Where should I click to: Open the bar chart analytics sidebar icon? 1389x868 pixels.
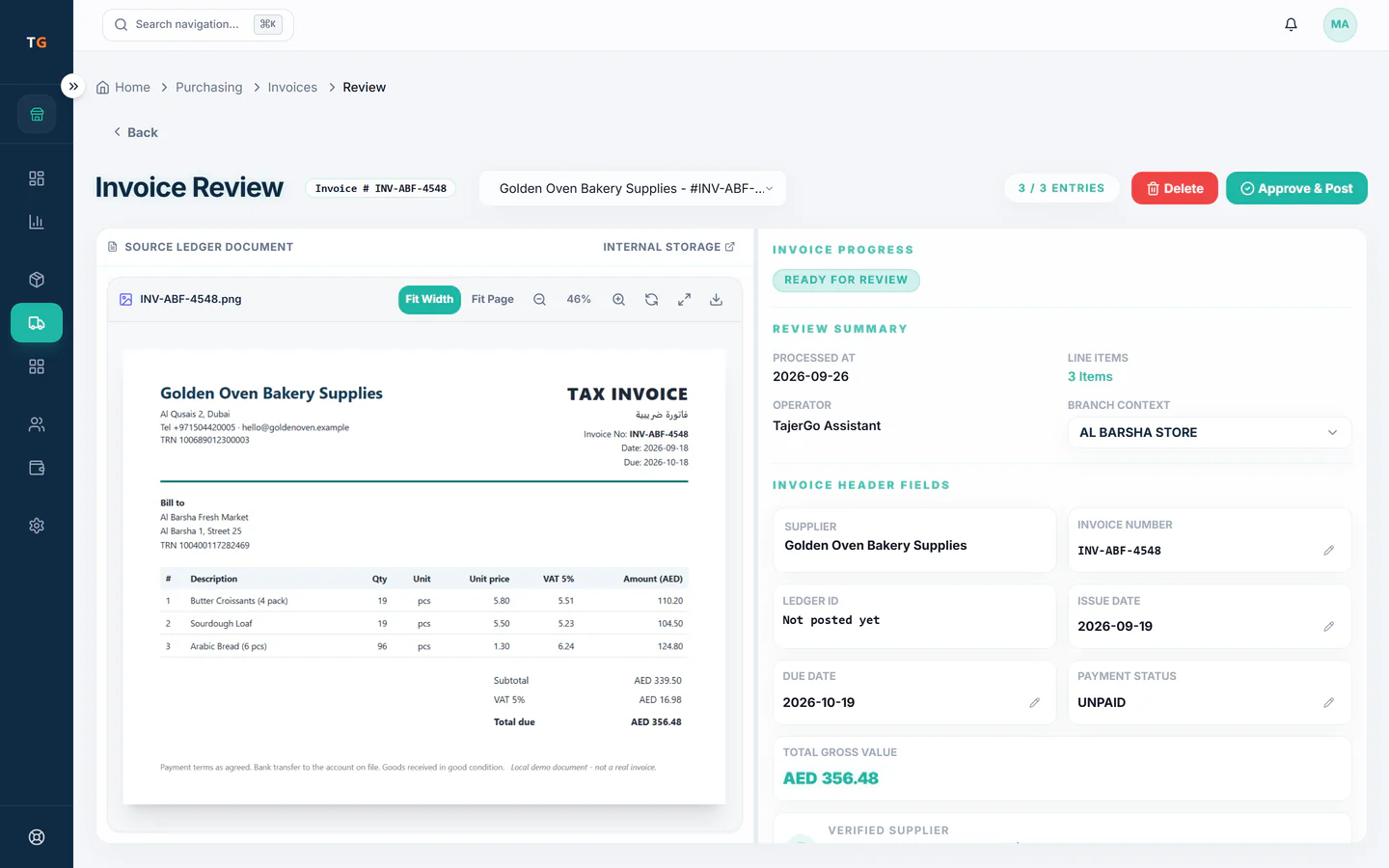tap(37, 222)
